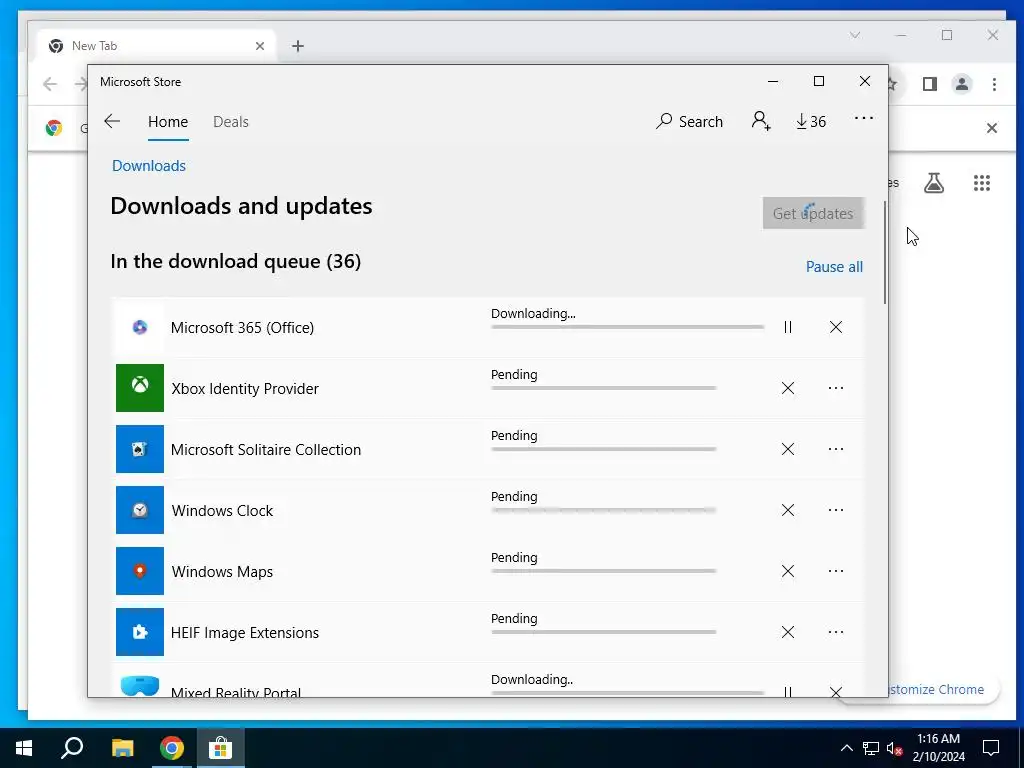1024x768 pixels.
Task: Click Microsoft 365 (Office) download progress bar
Action: coord(627,327)
